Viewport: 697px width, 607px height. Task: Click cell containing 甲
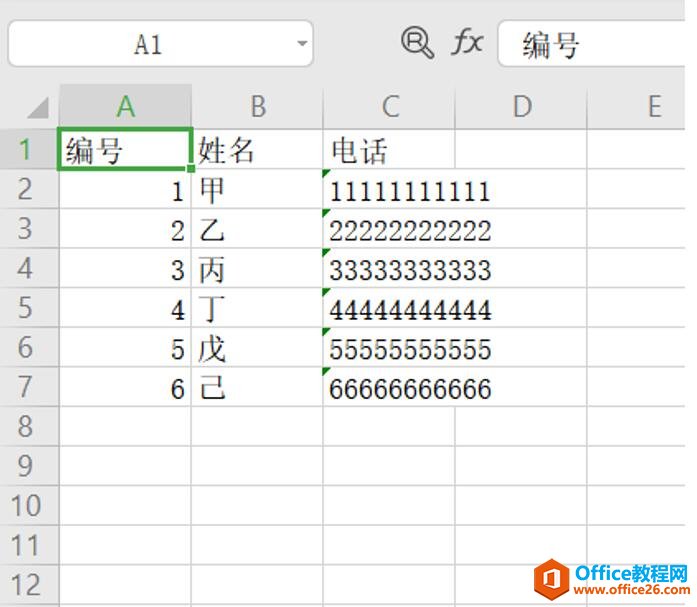[x=257, y=188]
